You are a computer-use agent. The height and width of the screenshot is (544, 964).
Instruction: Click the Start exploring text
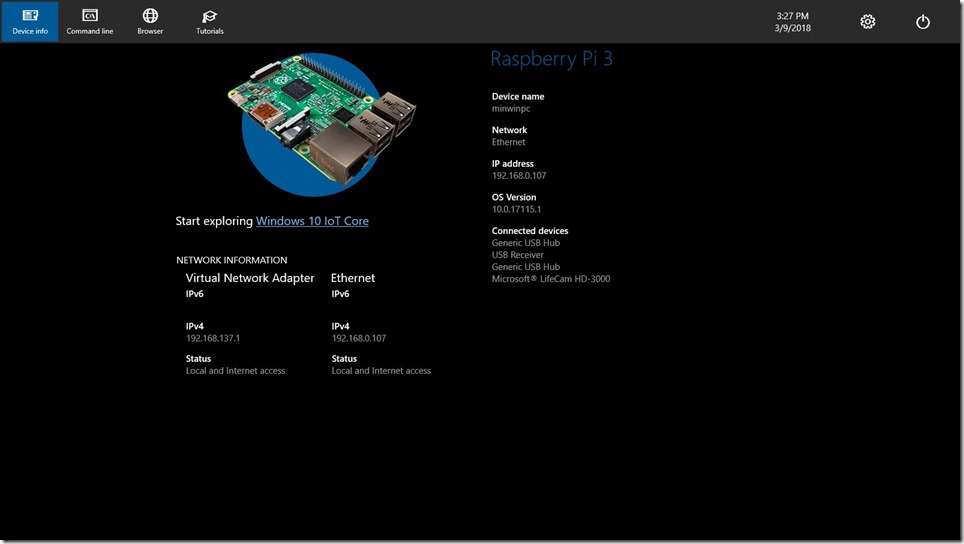[214, 221]
